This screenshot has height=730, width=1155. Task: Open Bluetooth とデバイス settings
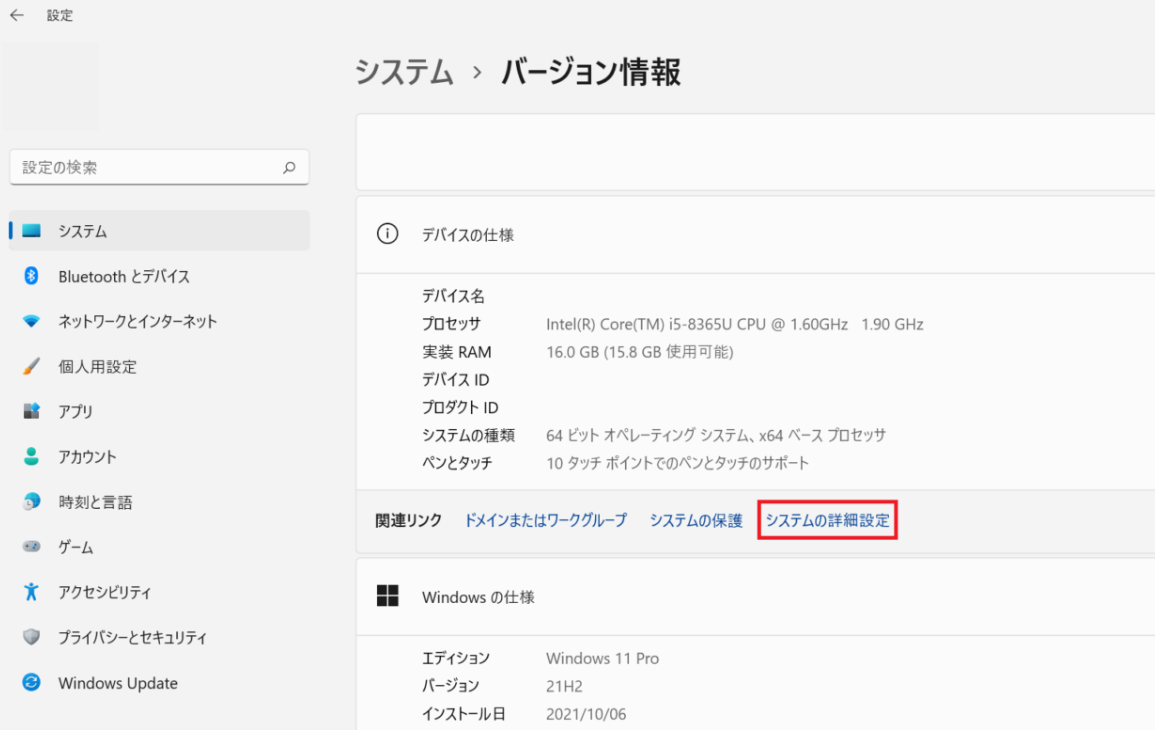coord(159,276)
